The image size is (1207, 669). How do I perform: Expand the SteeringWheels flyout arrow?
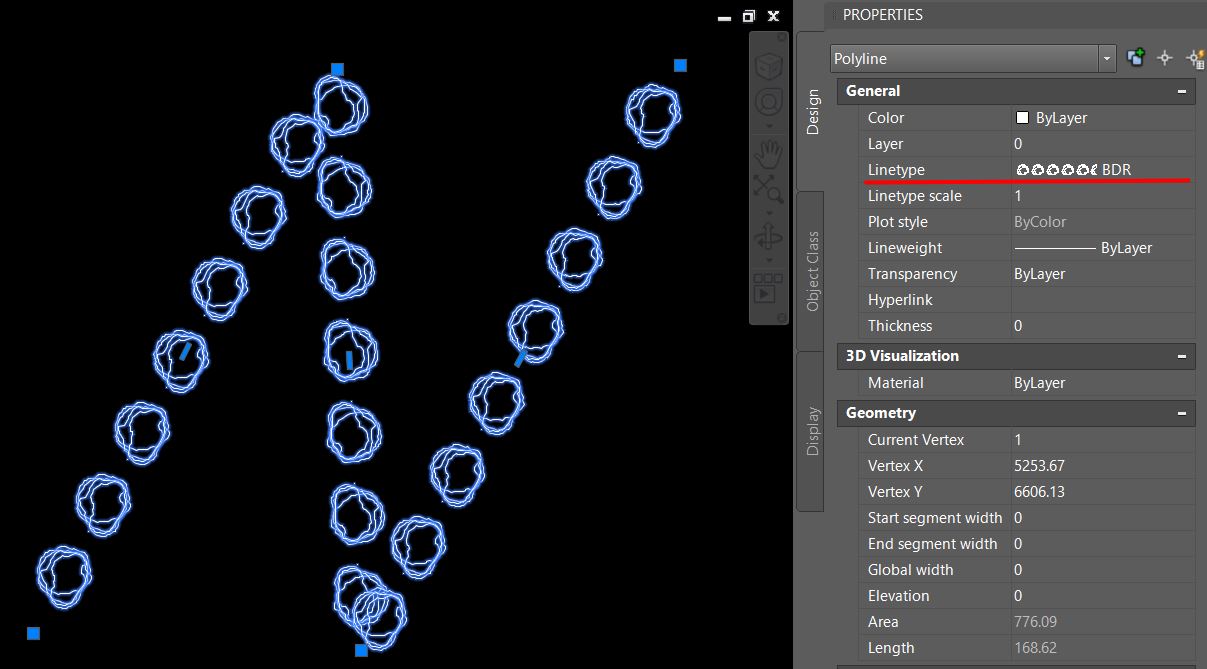[768, 126]
